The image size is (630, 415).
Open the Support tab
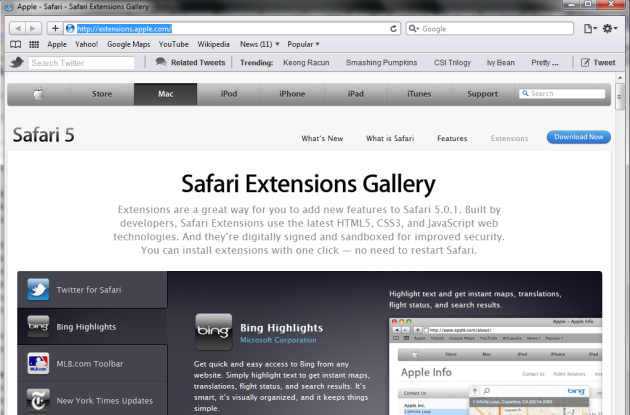(x=483, y=94)
